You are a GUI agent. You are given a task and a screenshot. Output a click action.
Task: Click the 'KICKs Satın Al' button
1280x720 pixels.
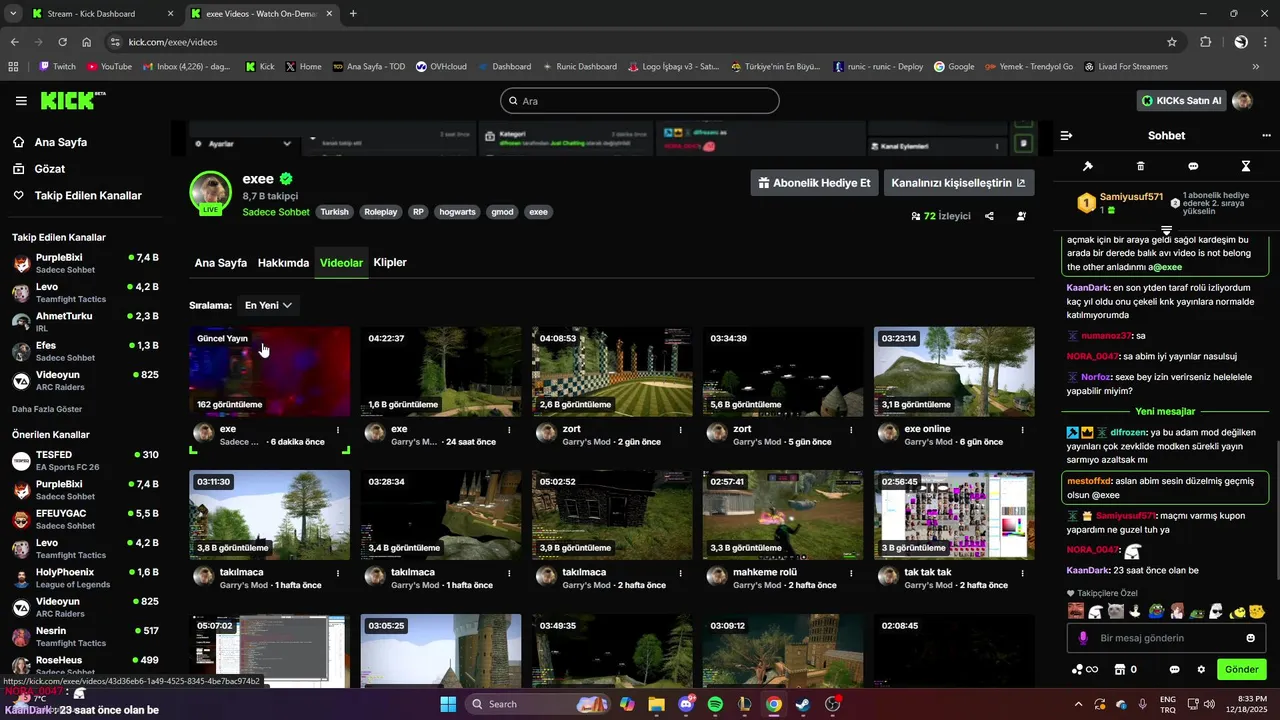coord(1182,101)
